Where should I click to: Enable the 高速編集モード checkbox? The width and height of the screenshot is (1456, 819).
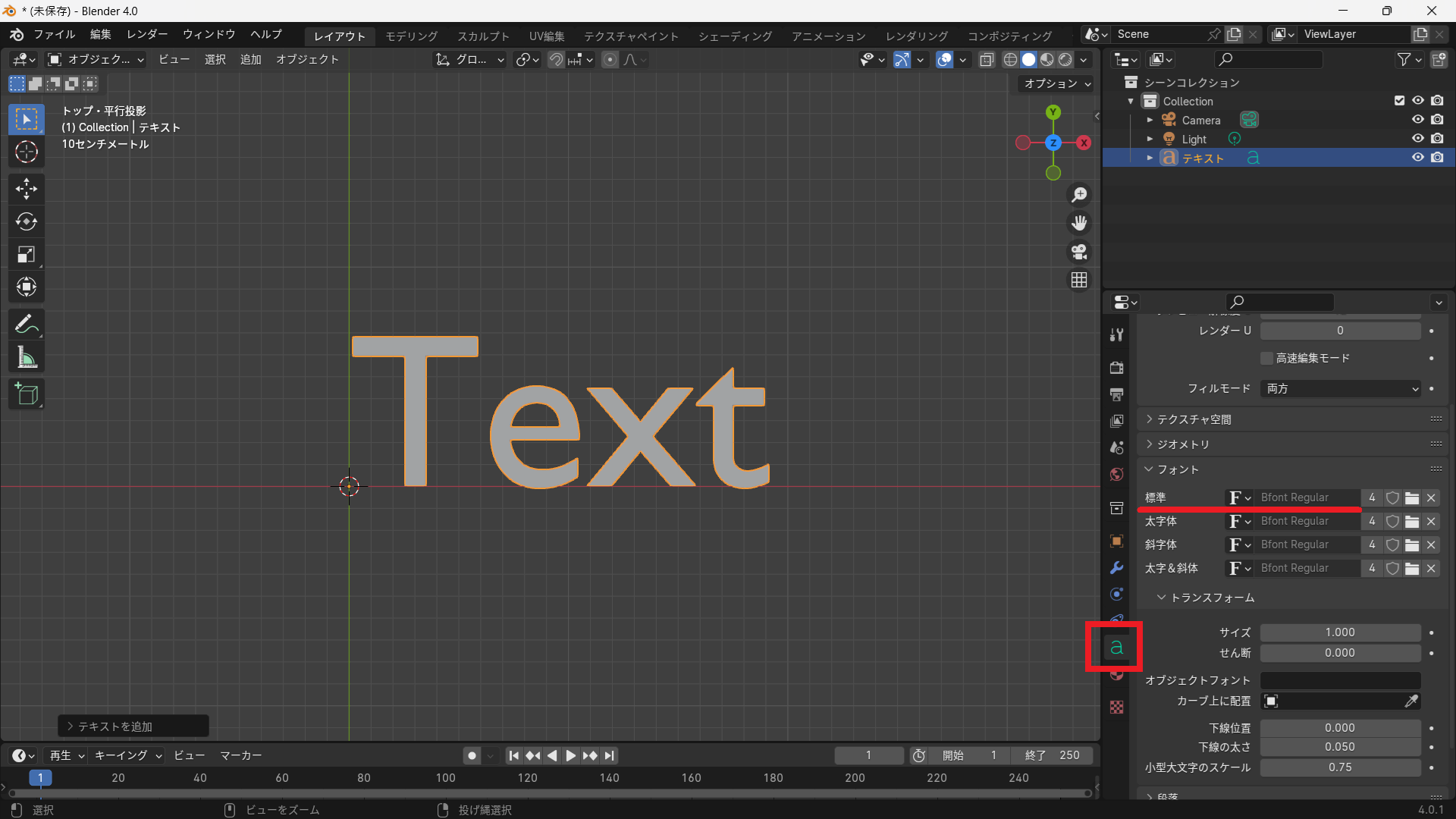pos(1266,358)
